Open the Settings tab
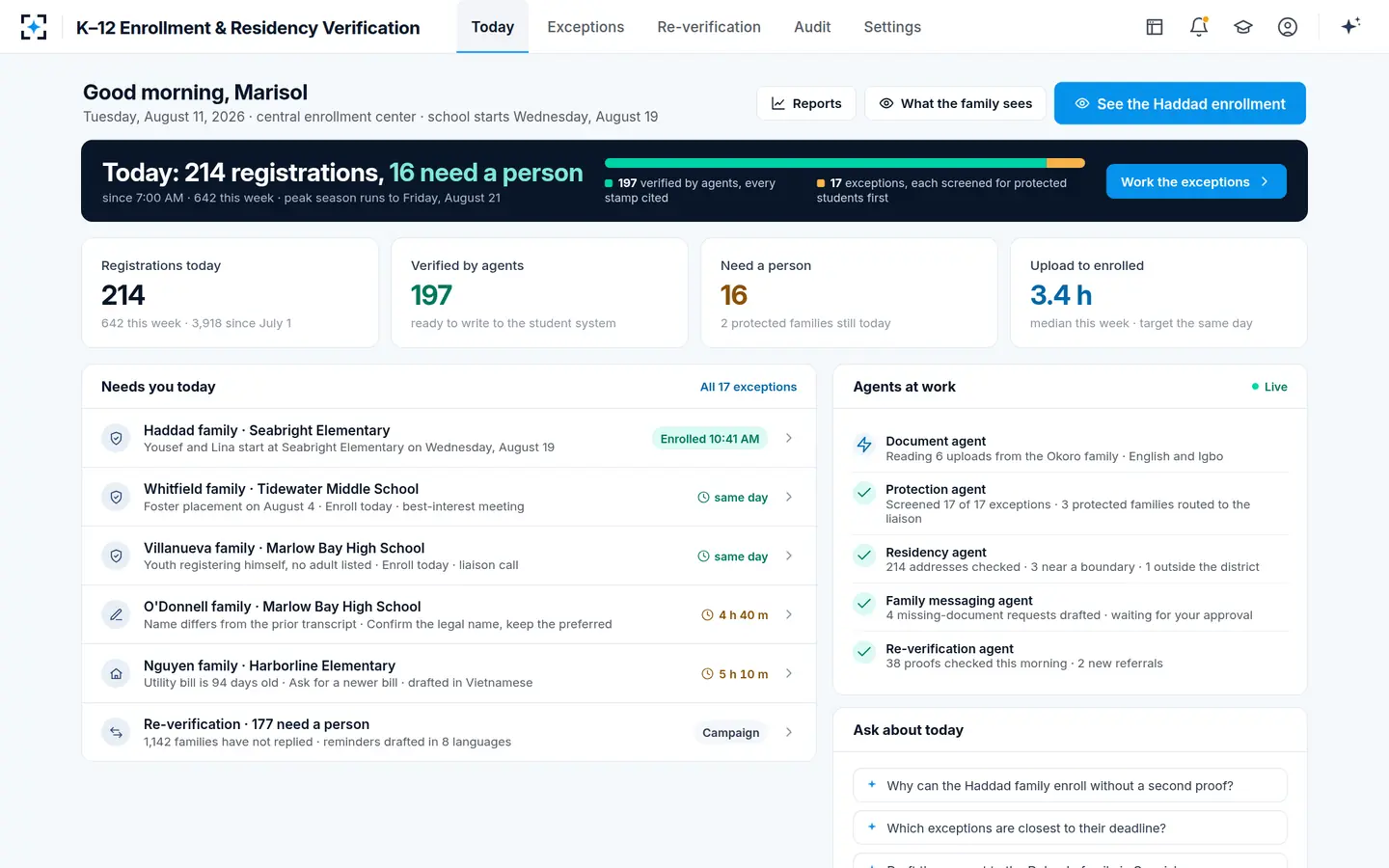The width and height of the screenshot is (1389, 868). (x=892, y=27)
